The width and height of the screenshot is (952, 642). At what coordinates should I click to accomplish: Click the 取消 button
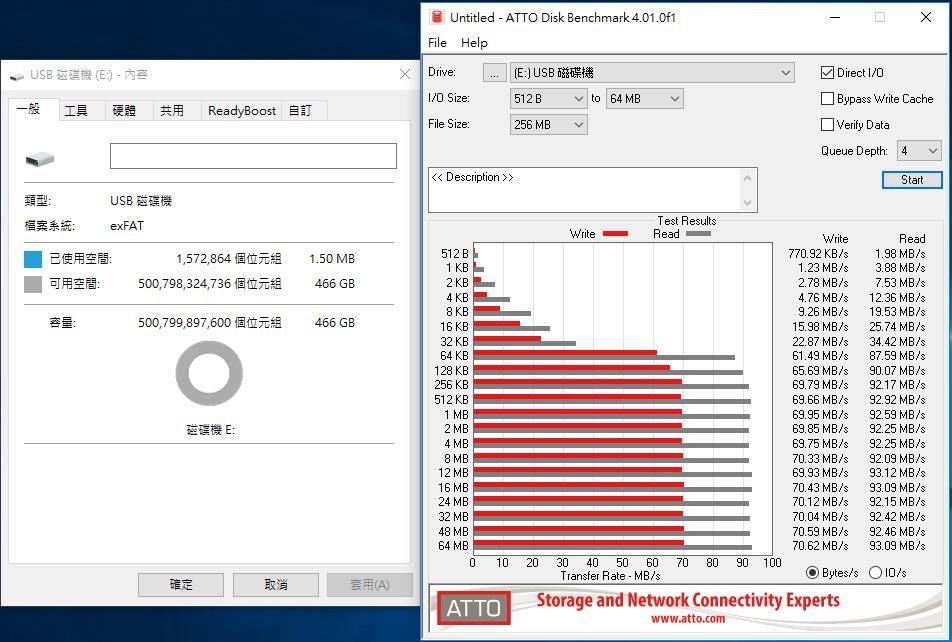coord(276,584)
